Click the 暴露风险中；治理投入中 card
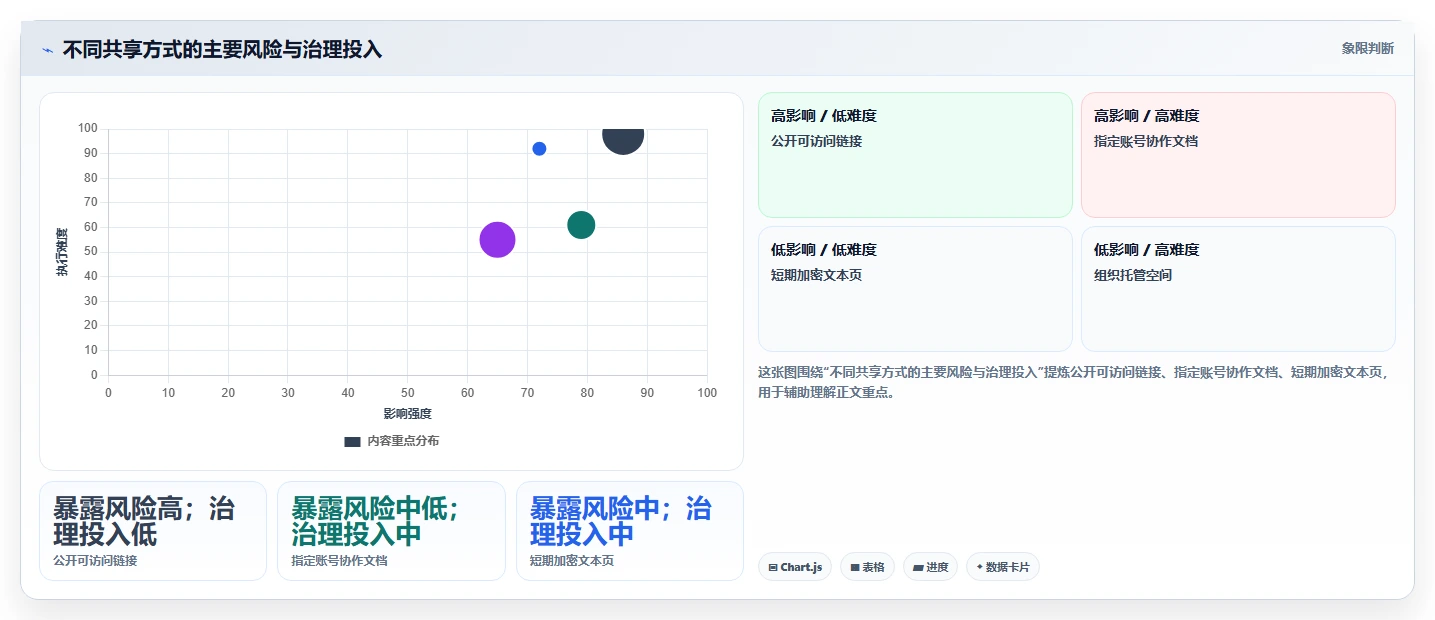The height and width of the screenshot is (620, 1435). [630, 531]
